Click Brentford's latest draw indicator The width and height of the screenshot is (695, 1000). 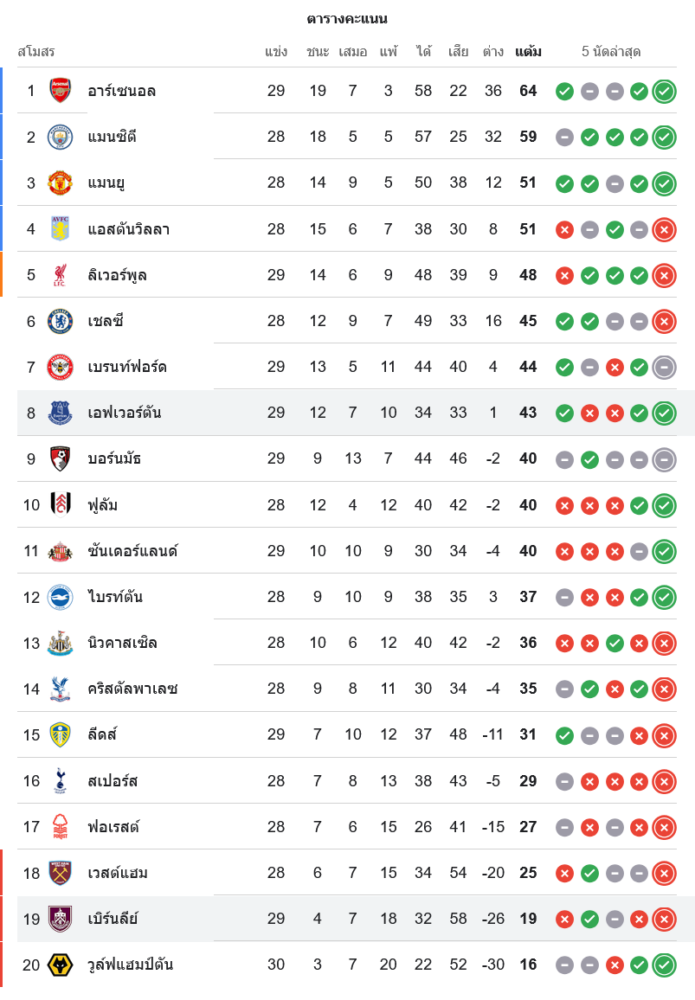pos(664,368)
